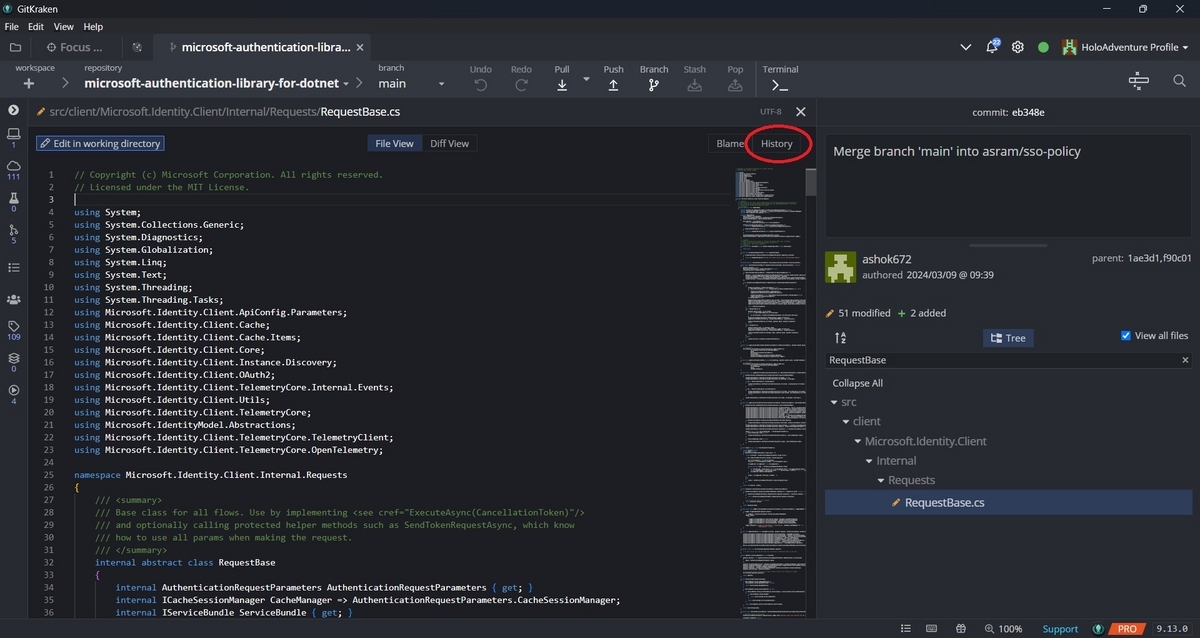
Task: Click the Redo toolbar button
Action: pyautogui.click(x=521, y=78)
